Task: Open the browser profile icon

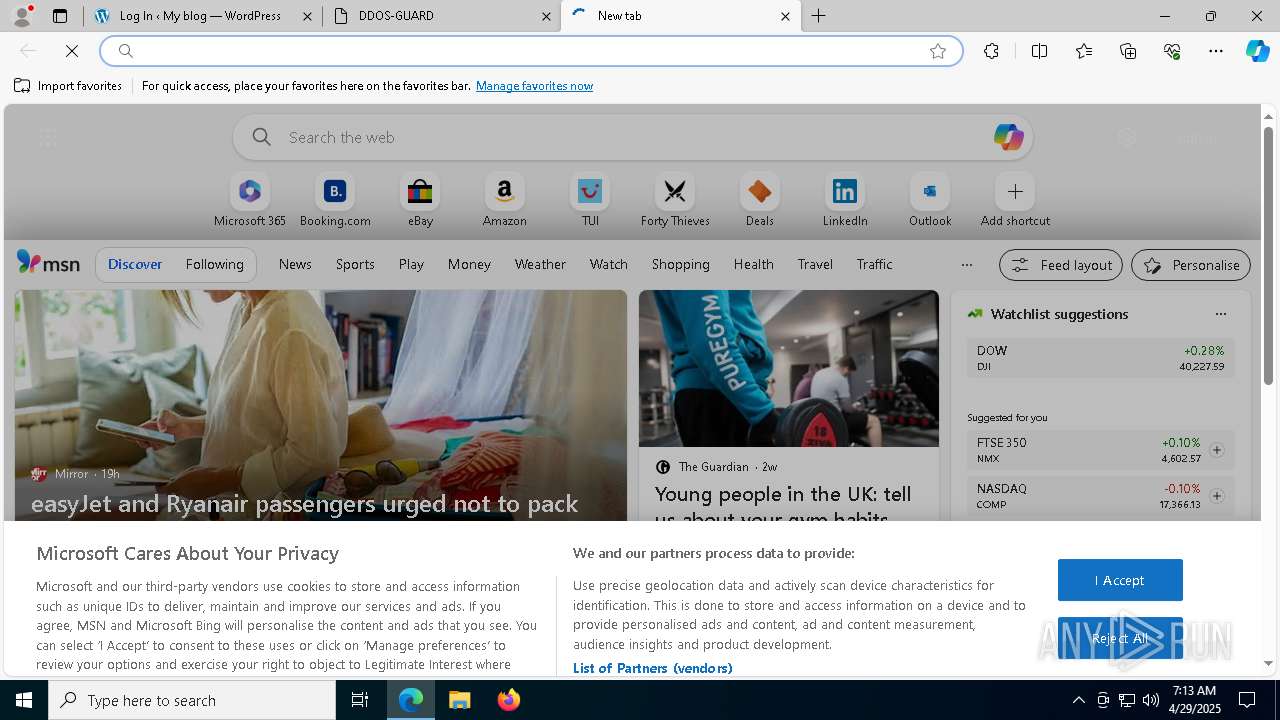Action: click(22, 16)
